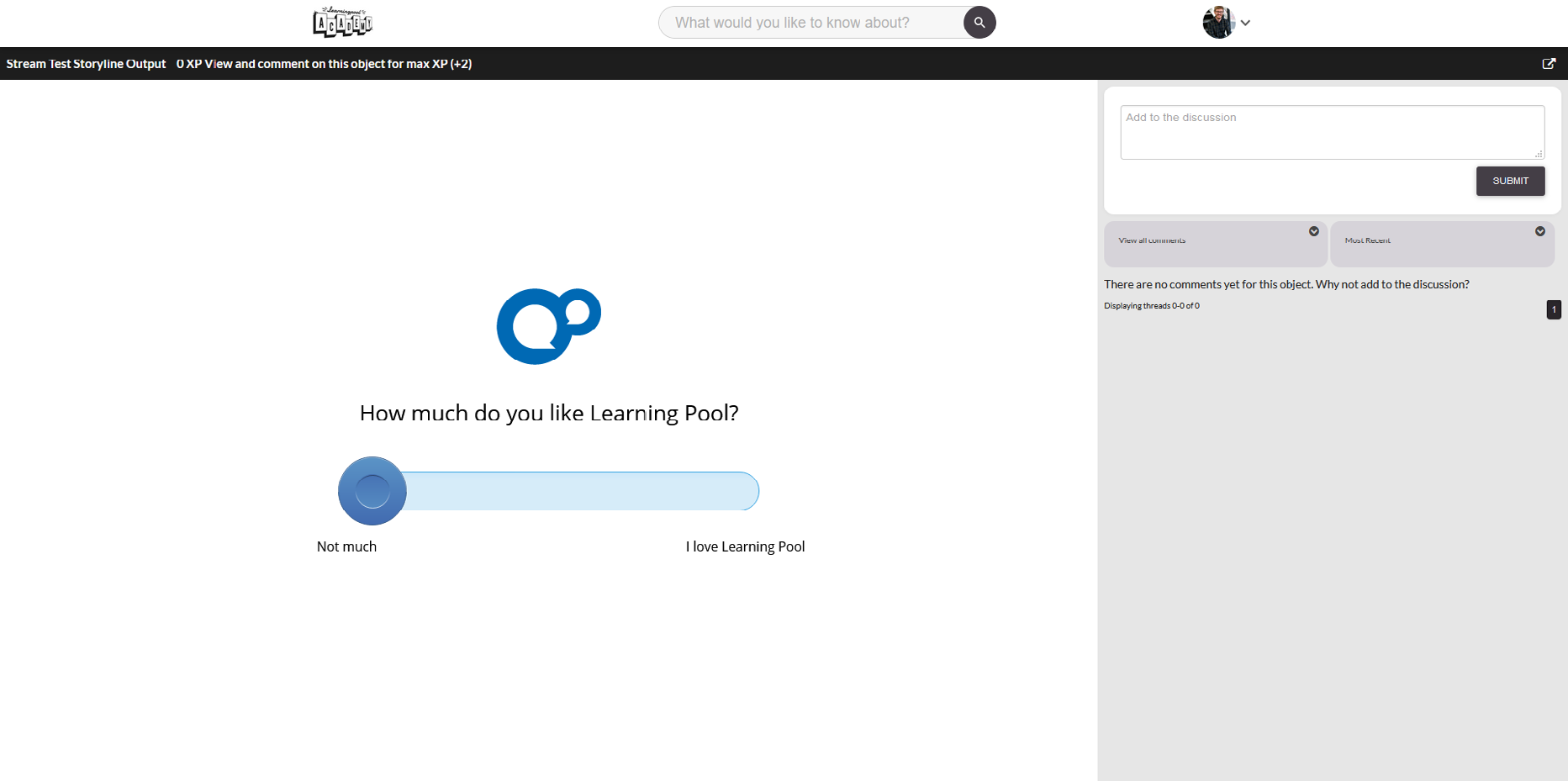Open the Most Recent sort dropdown
This screenshot has height=781, width=1568.
(x=1442, y=243)
